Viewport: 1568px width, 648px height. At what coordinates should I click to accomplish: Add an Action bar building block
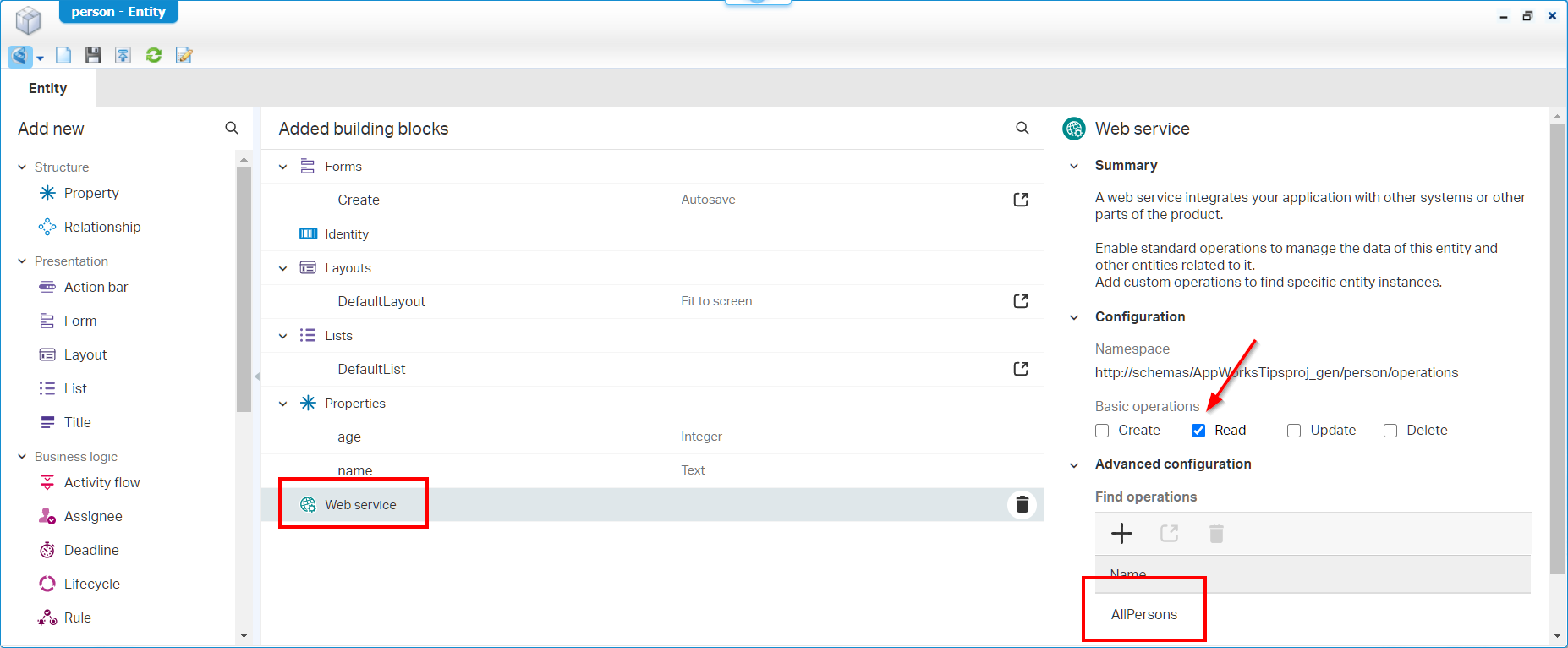96,287
